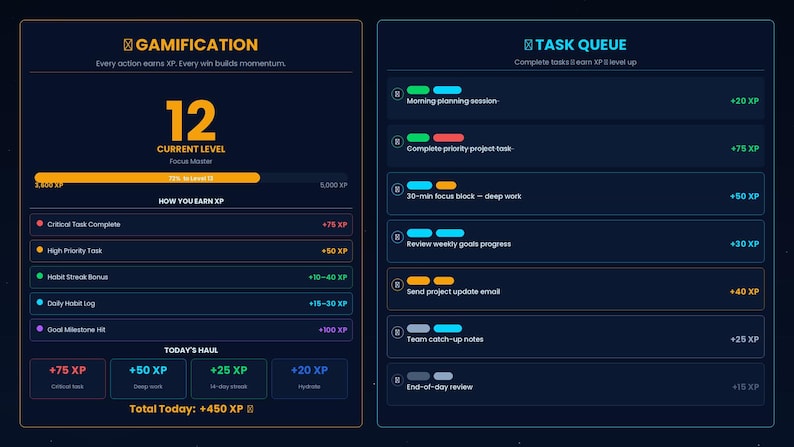Click orange tag on 30-min focus block
This screenshot has width=794, height=447.
pyautogui.click(x=446, y=185)
